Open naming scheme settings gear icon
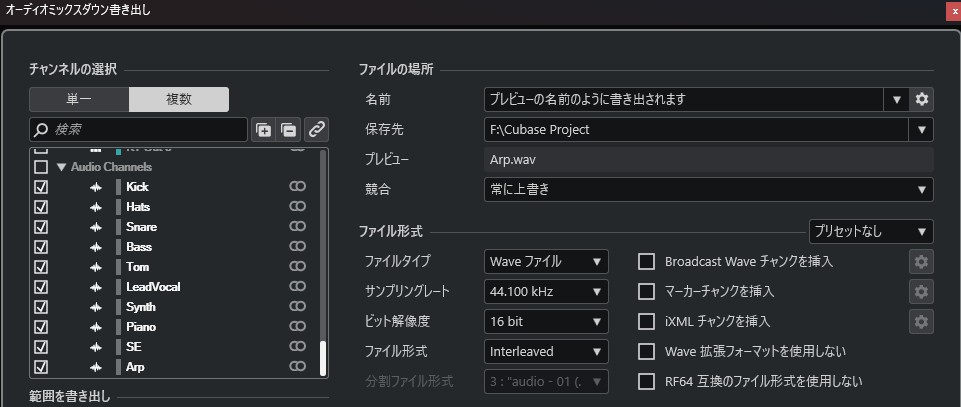This screenshot has width=961, height=407. point(922,99)
